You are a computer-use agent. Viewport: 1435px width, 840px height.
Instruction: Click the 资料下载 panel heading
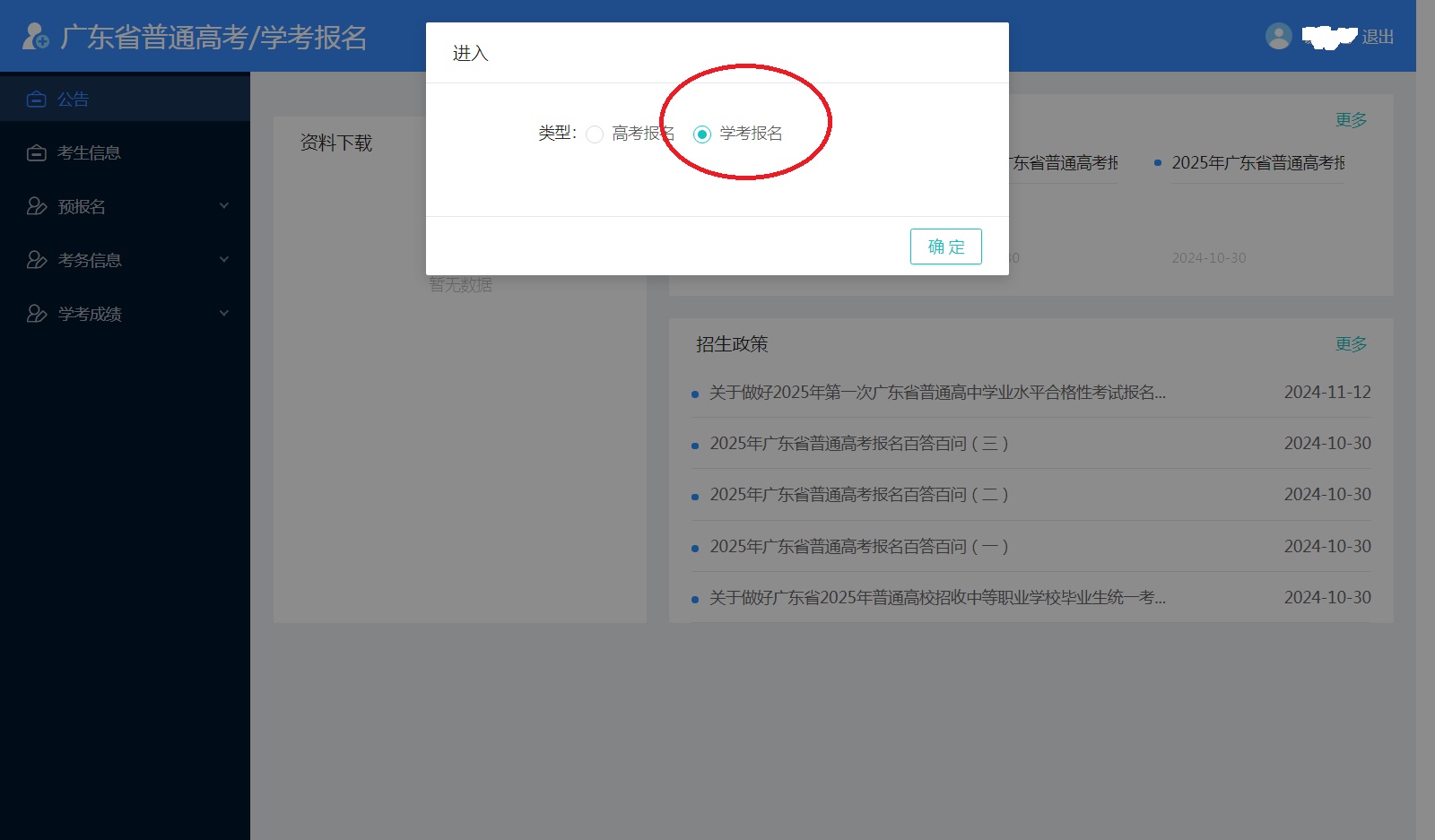(x=336, y=143)
